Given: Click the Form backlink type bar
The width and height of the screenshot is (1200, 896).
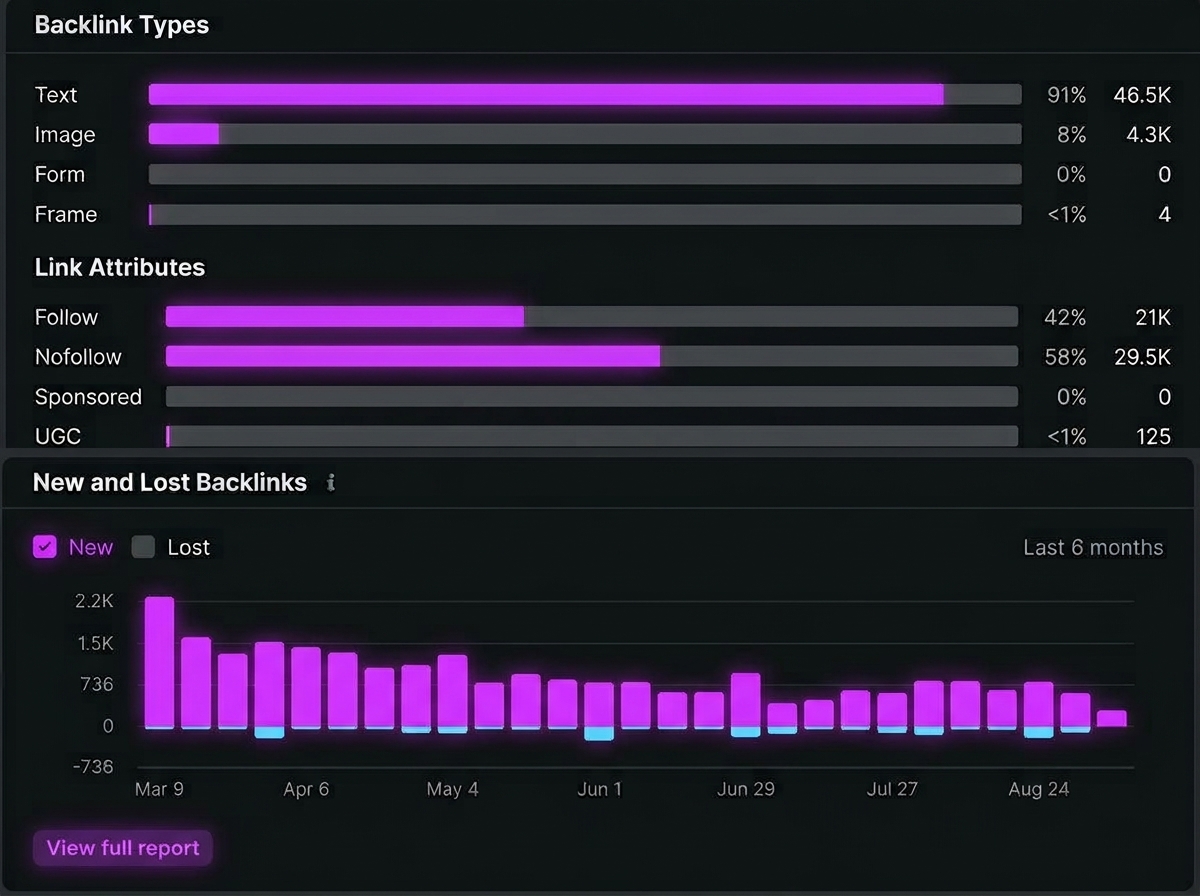Looking at the screenshot, I should coord(585,174).
